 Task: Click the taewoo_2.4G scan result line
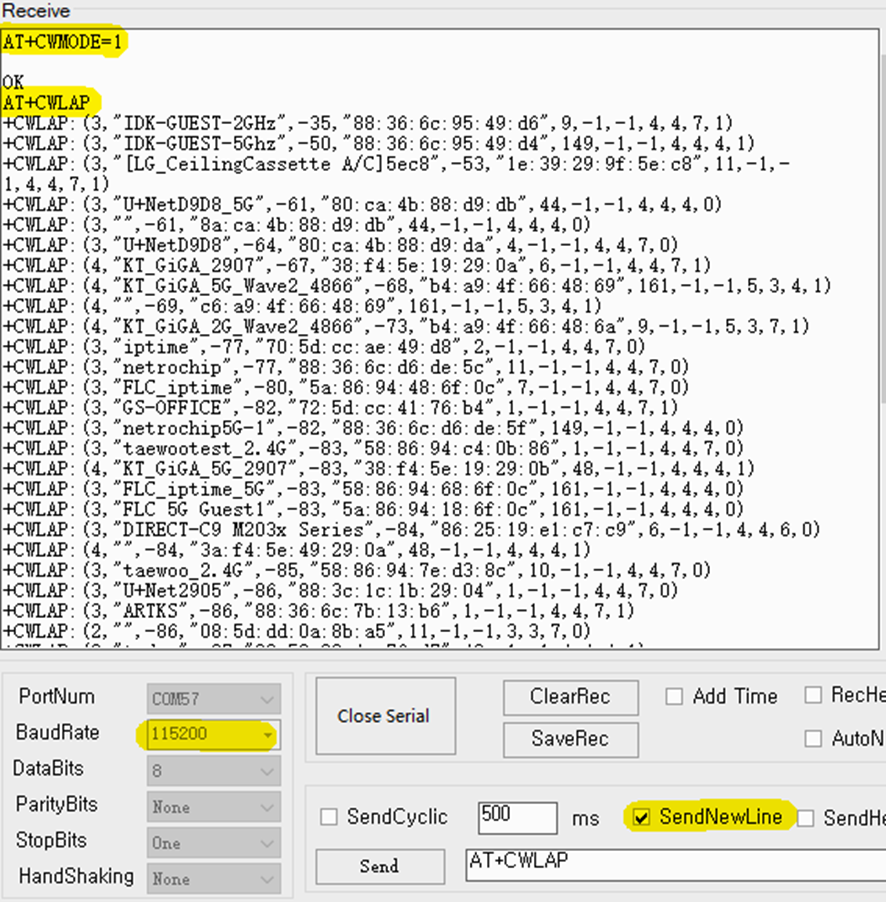coord(357,570)
